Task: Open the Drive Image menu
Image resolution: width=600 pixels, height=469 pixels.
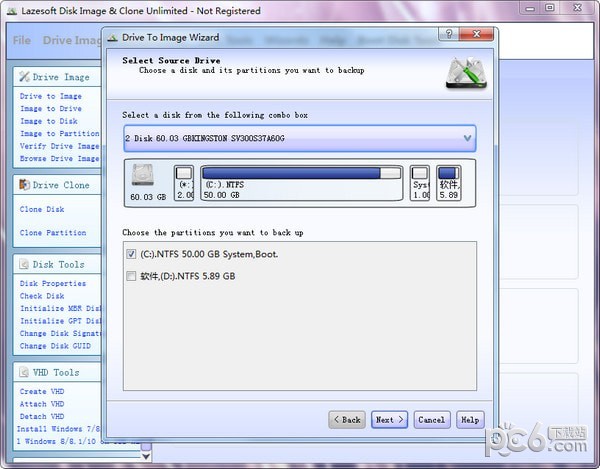Action: click(72, 40)
